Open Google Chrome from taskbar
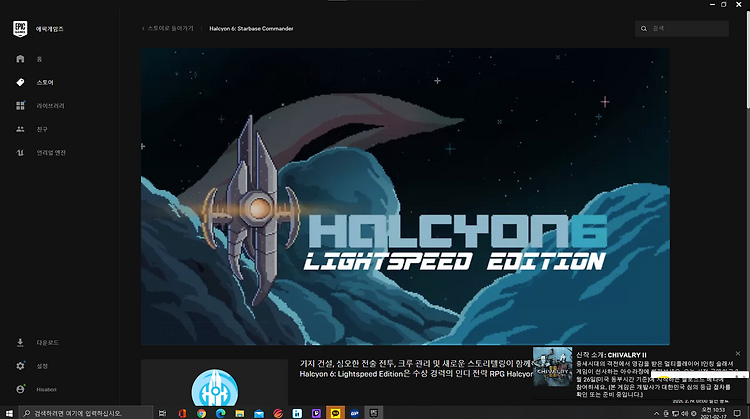The image size is (750, 419). click(x=201, y=413)
